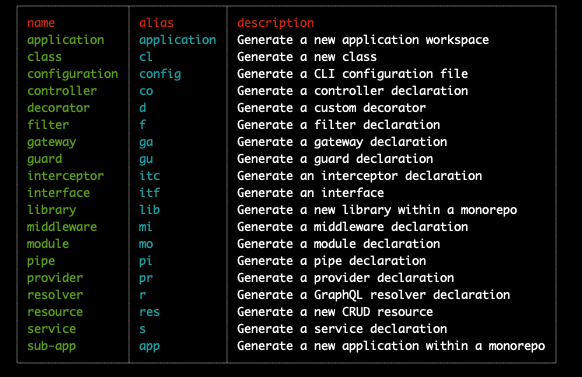Click the alias 'itf'
The width and height of the screenshot is (582, 377).
pos(150,193)
